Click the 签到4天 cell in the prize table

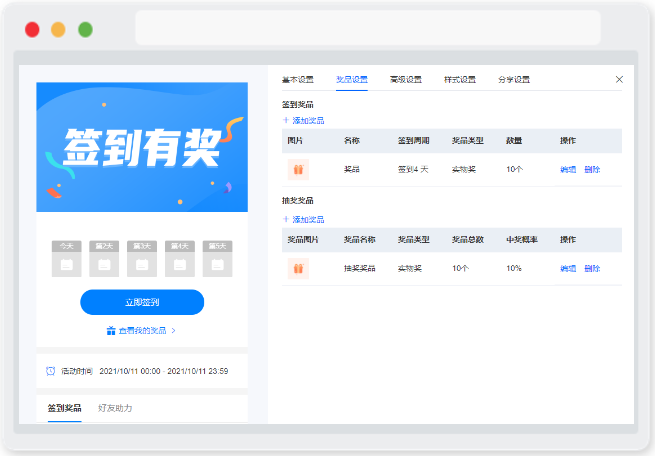point(413,169)
